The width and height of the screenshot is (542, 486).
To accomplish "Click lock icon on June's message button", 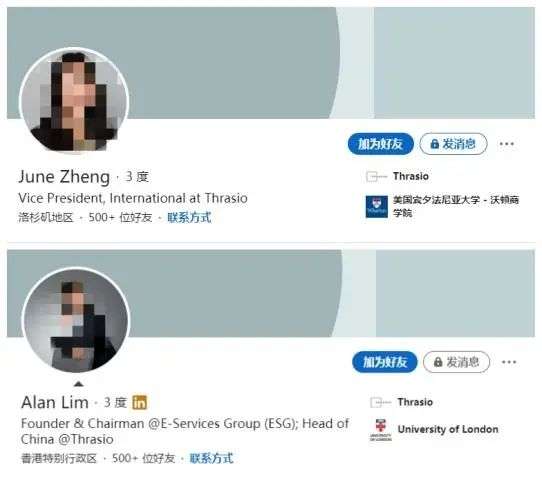I will point(434,144).
